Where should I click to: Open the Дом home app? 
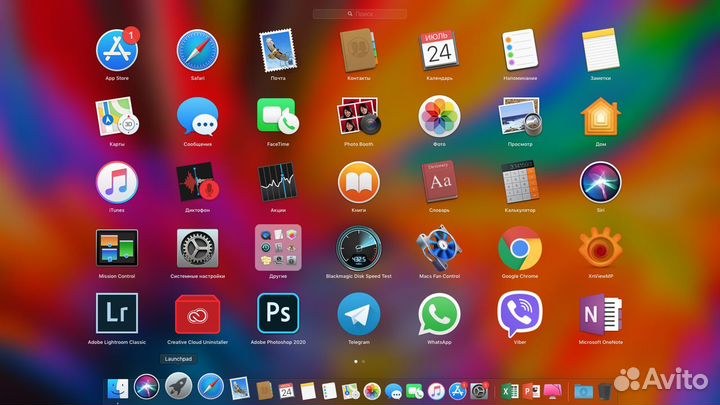(601, 117)
